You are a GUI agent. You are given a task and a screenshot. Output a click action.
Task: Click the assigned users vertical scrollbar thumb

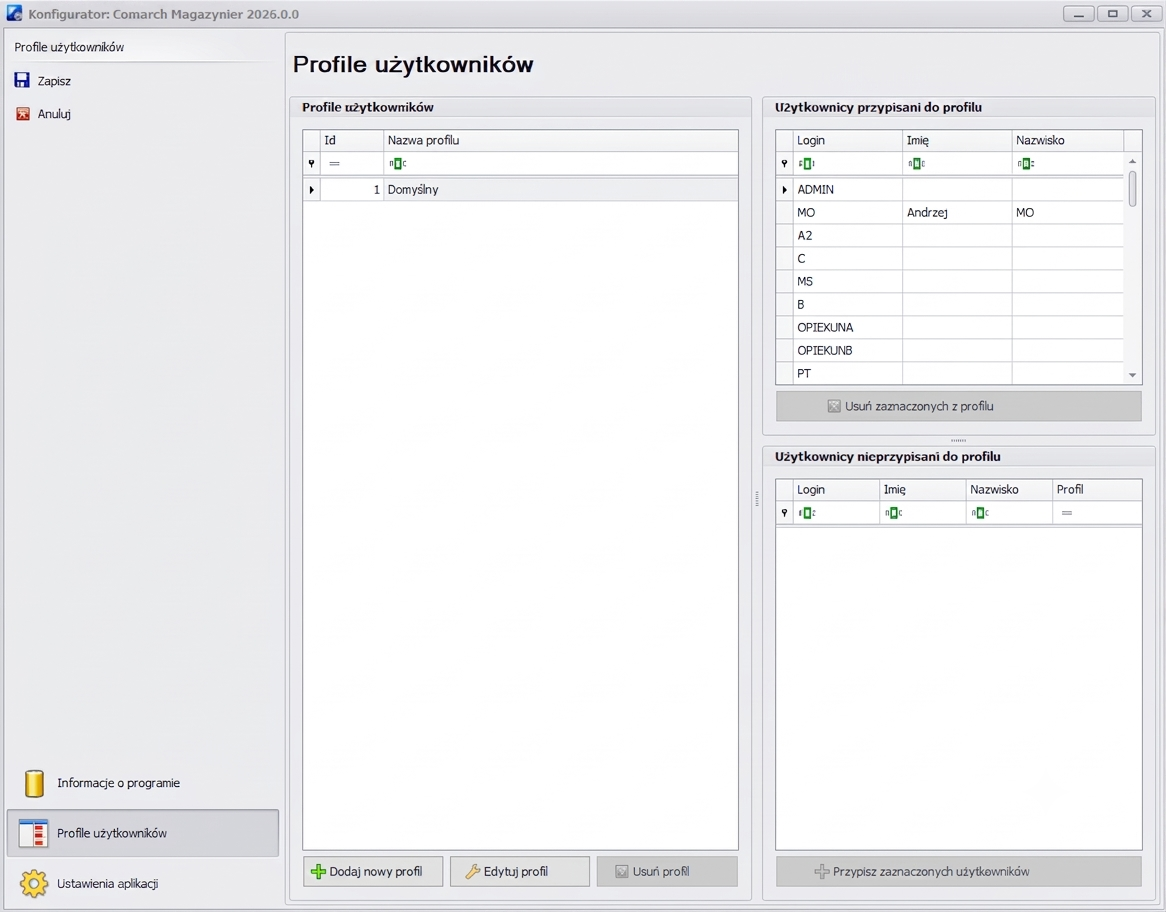(x=1133, y=189)
